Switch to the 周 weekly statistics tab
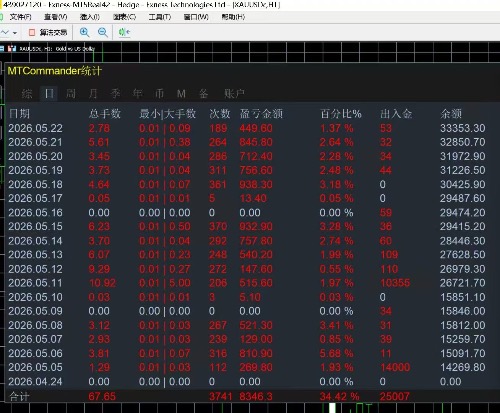 [x=71, y=94]
